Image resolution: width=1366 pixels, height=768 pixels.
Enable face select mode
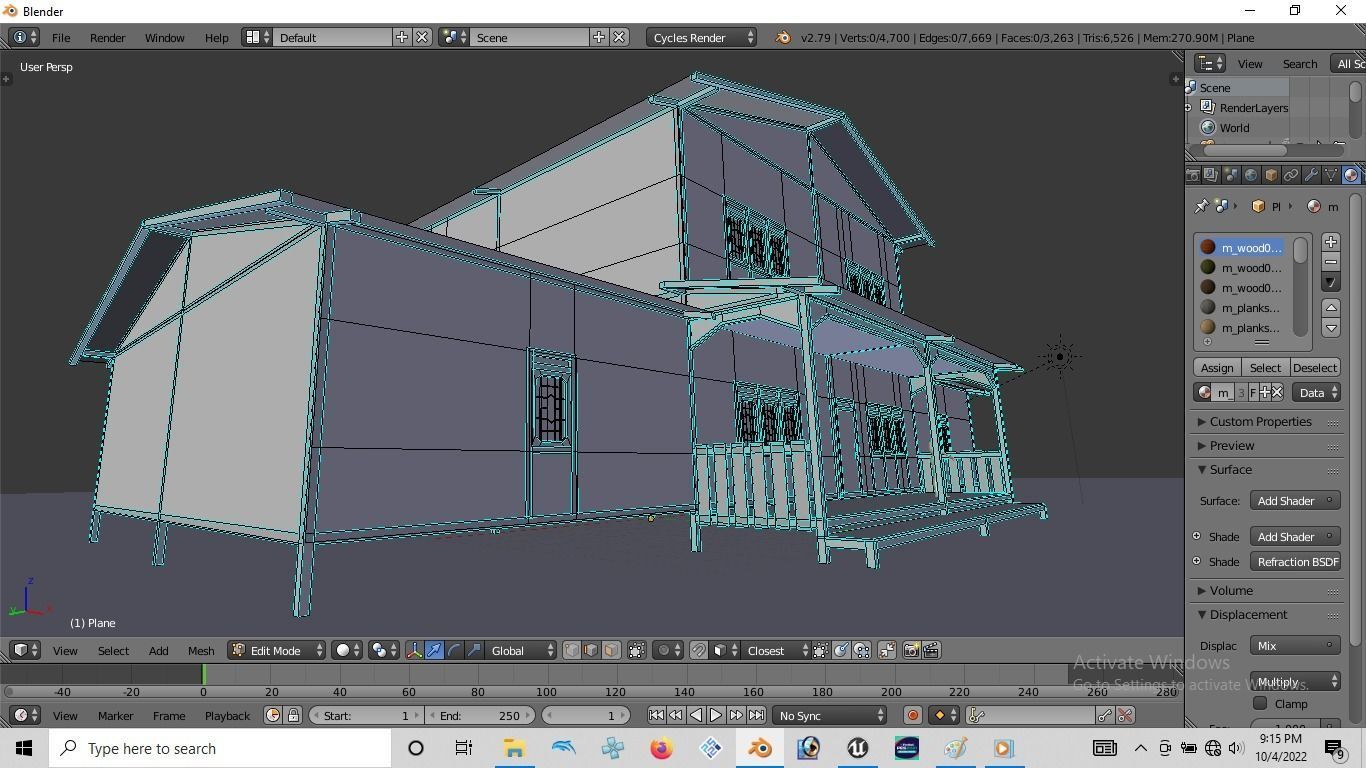(x=611, y=650)
